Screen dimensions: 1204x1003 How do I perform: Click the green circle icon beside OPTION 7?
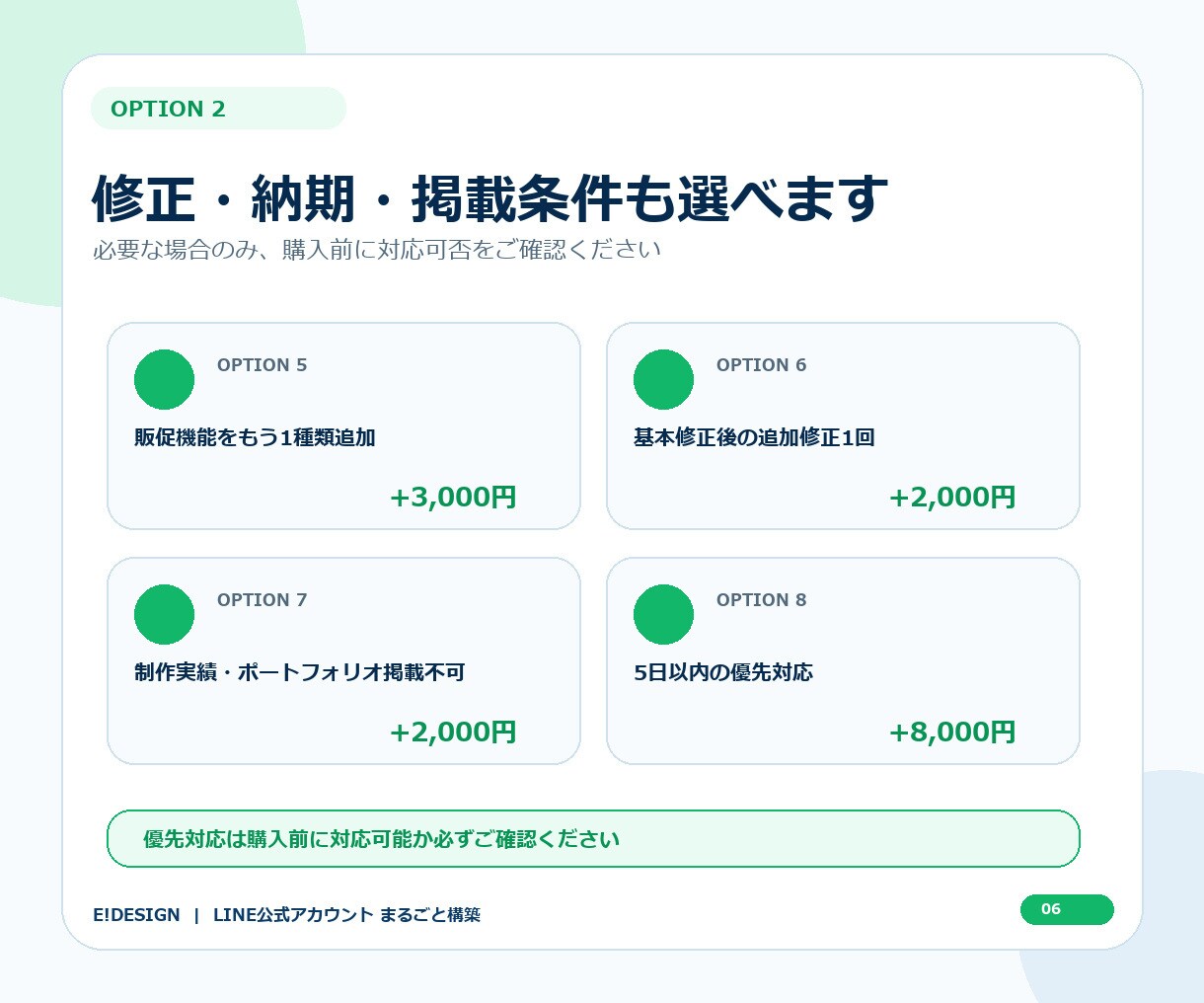point(164,614)
